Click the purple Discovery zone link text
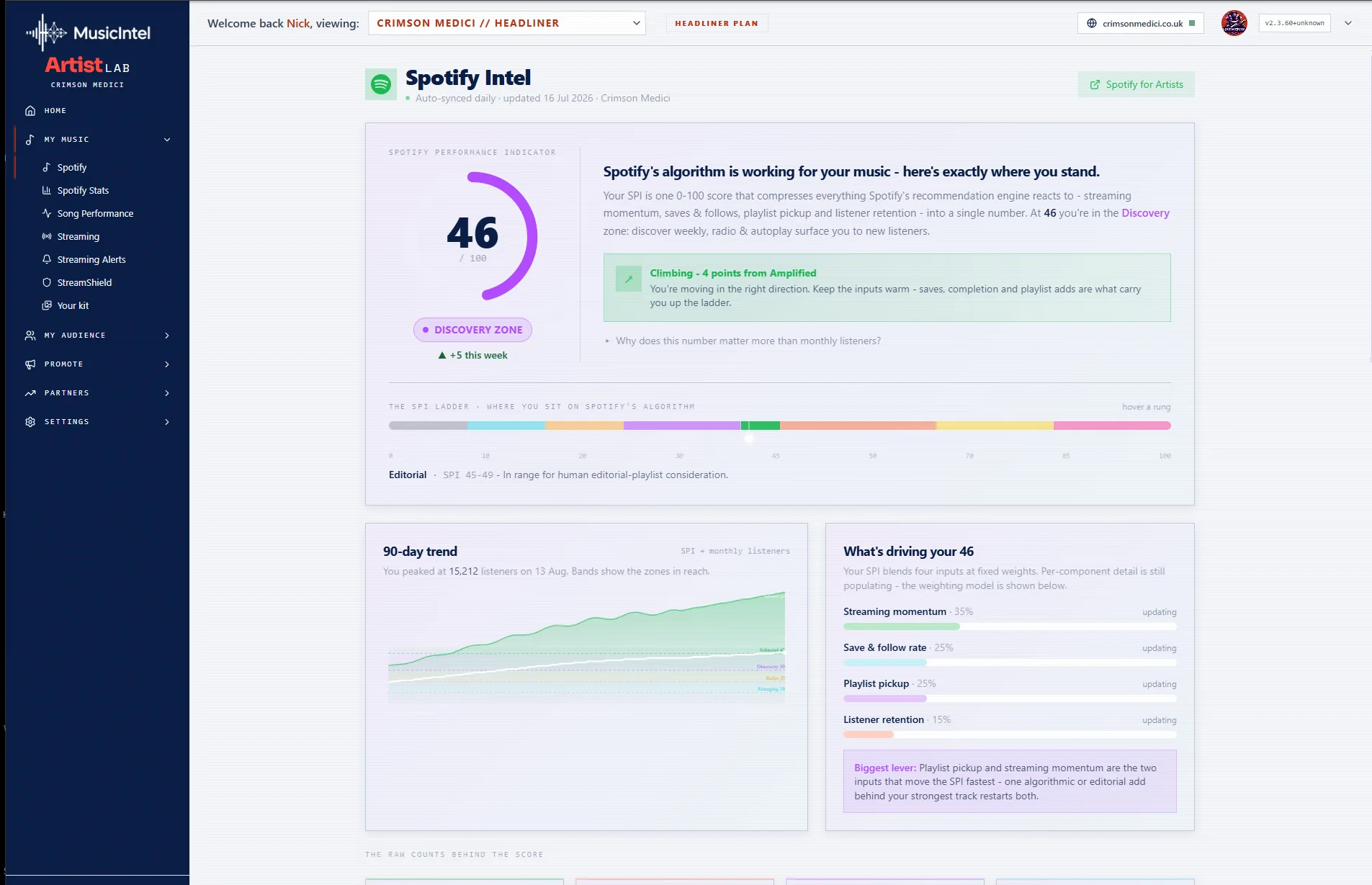This screenshot has width=1372, height=885. tap(1145, 213)
